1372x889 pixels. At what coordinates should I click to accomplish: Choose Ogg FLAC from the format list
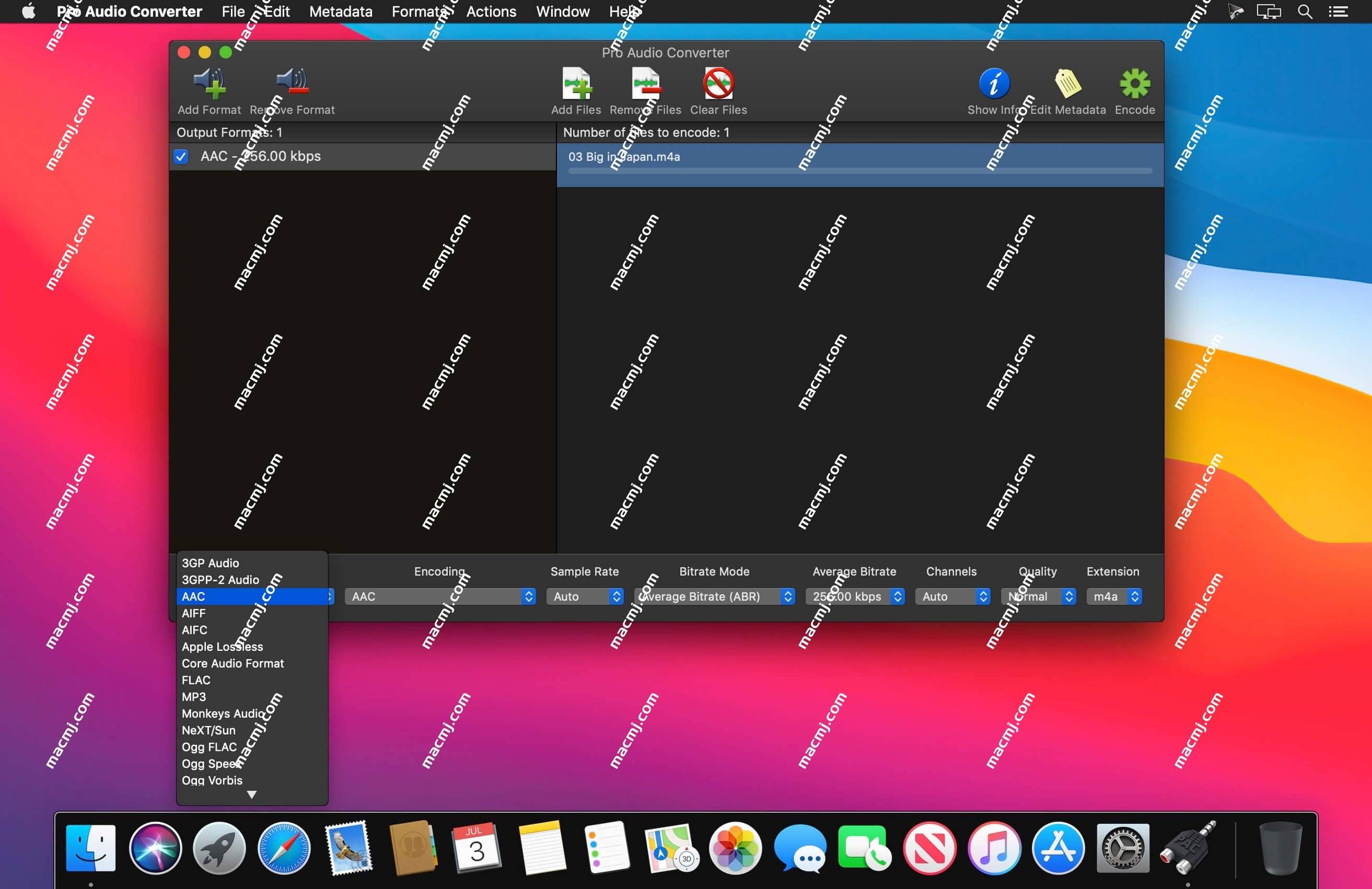[x=252, y=747]
